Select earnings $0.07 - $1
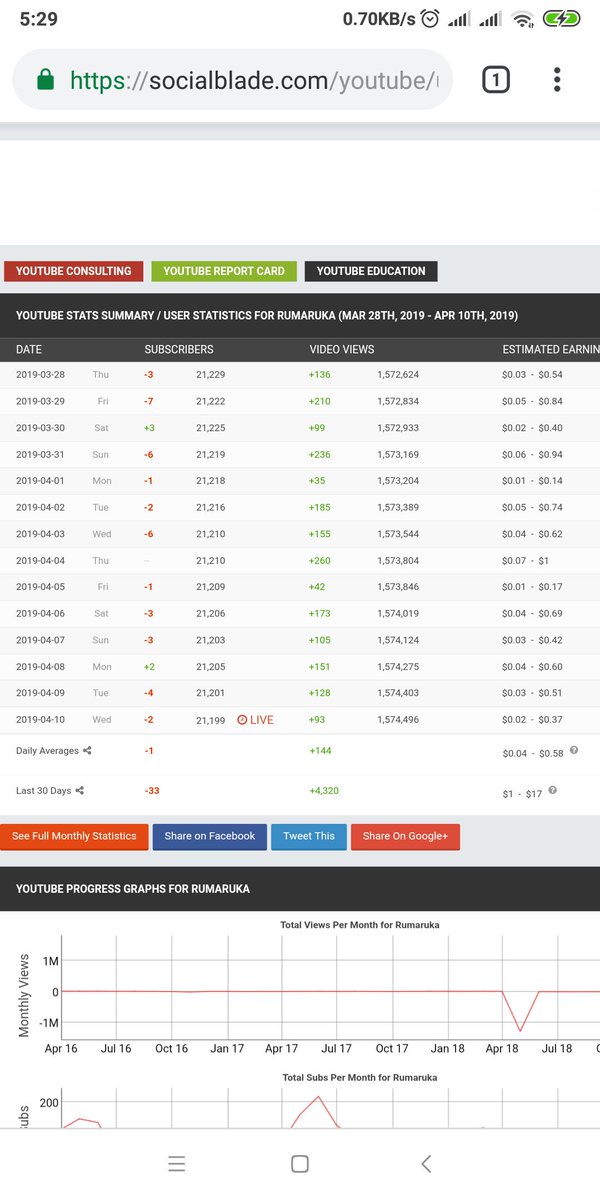Screen dimensions: 600x1200 525,561
